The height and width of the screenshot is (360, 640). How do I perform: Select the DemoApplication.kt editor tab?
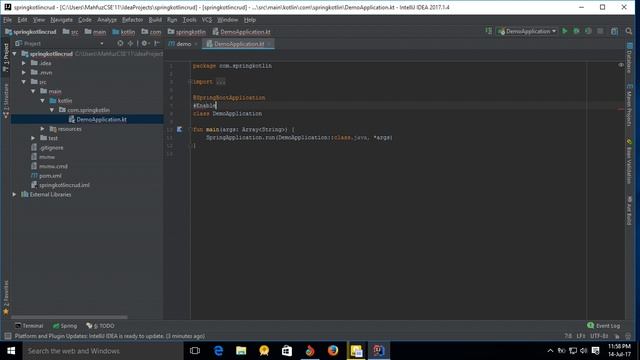click(238, 44)
